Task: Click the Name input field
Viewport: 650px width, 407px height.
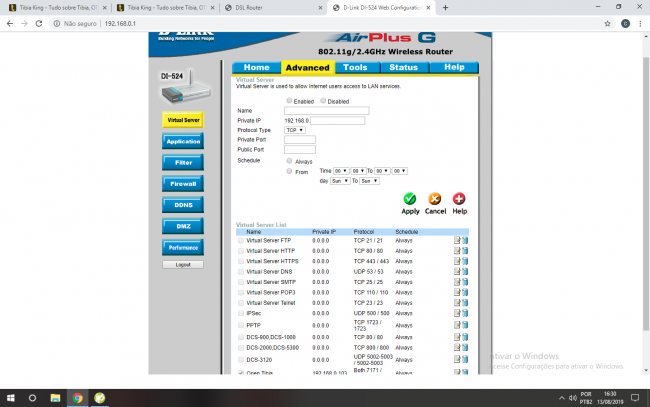Action: click(x=327, y=111)
